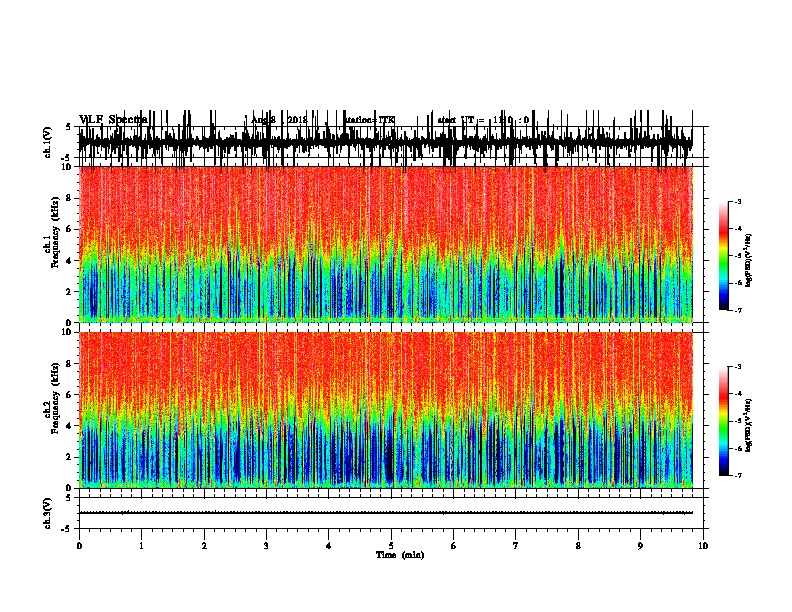792x612 pixels.
Task: Click the '8' minute tick on time axis
Action: 578,546
